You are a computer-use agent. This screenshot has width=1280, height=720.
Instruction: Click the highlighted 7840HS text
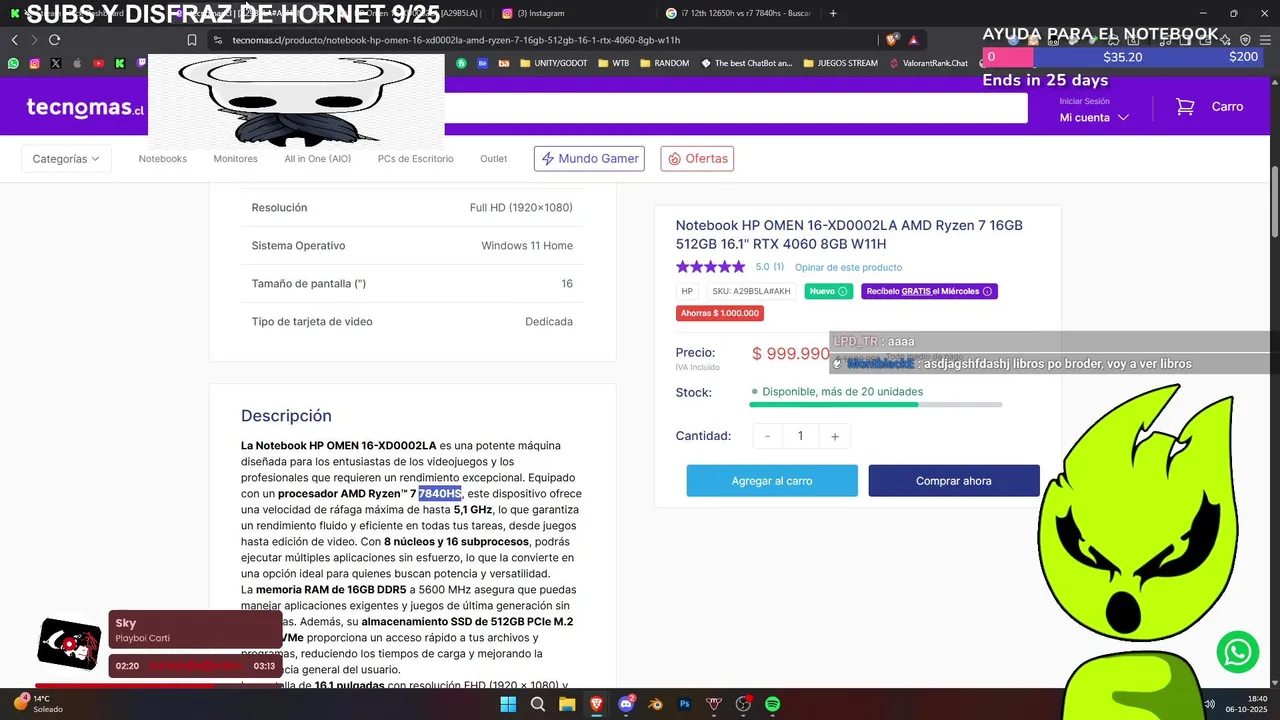click(440, 494)
